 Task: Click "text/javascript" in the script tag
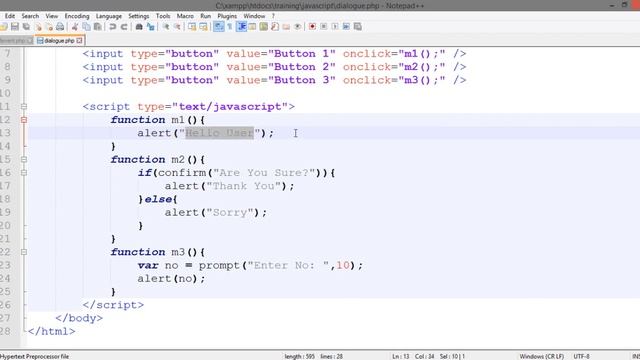click(230, 107)
